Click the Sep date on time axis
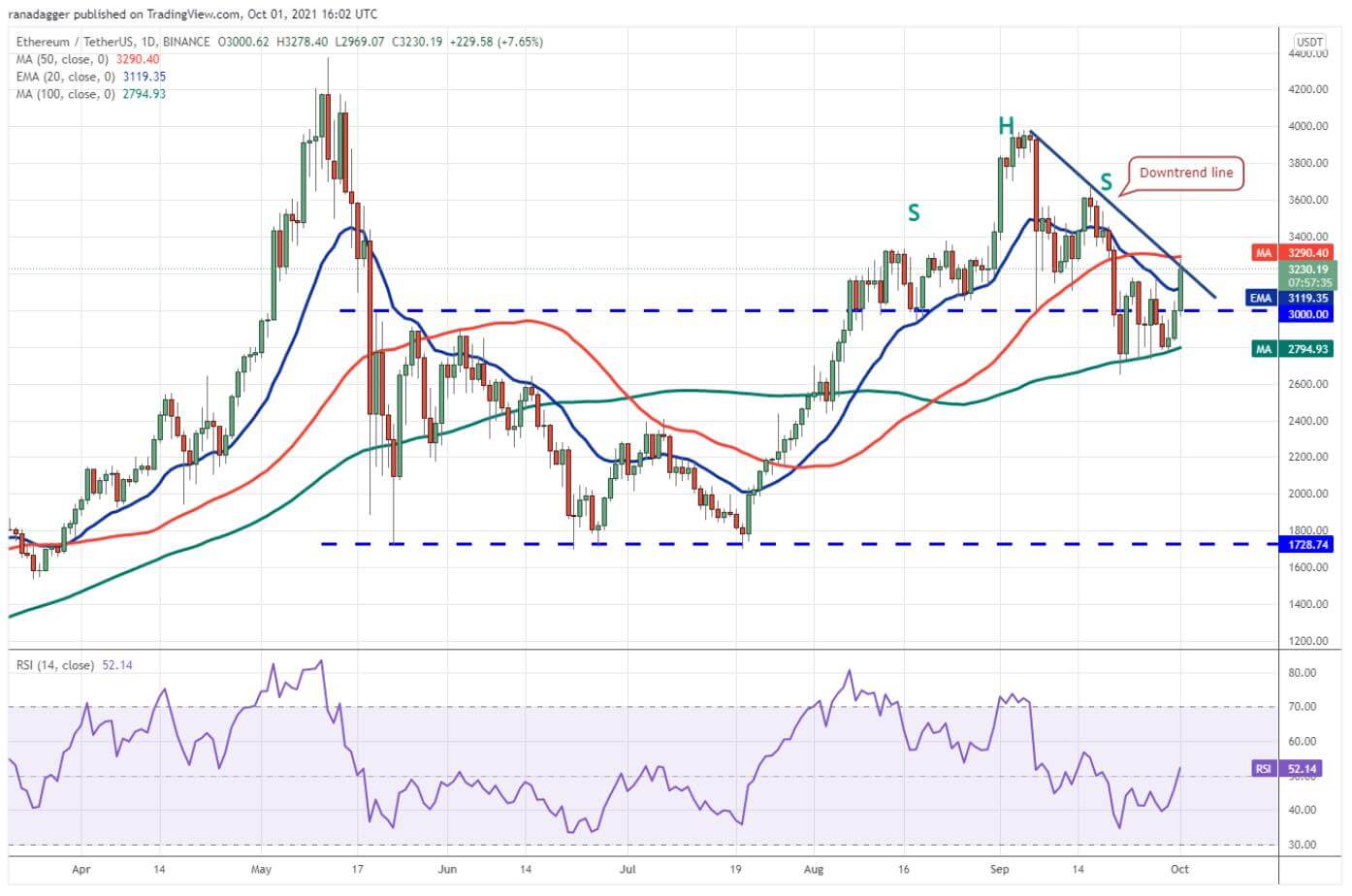 click(x=1000, y=870)
